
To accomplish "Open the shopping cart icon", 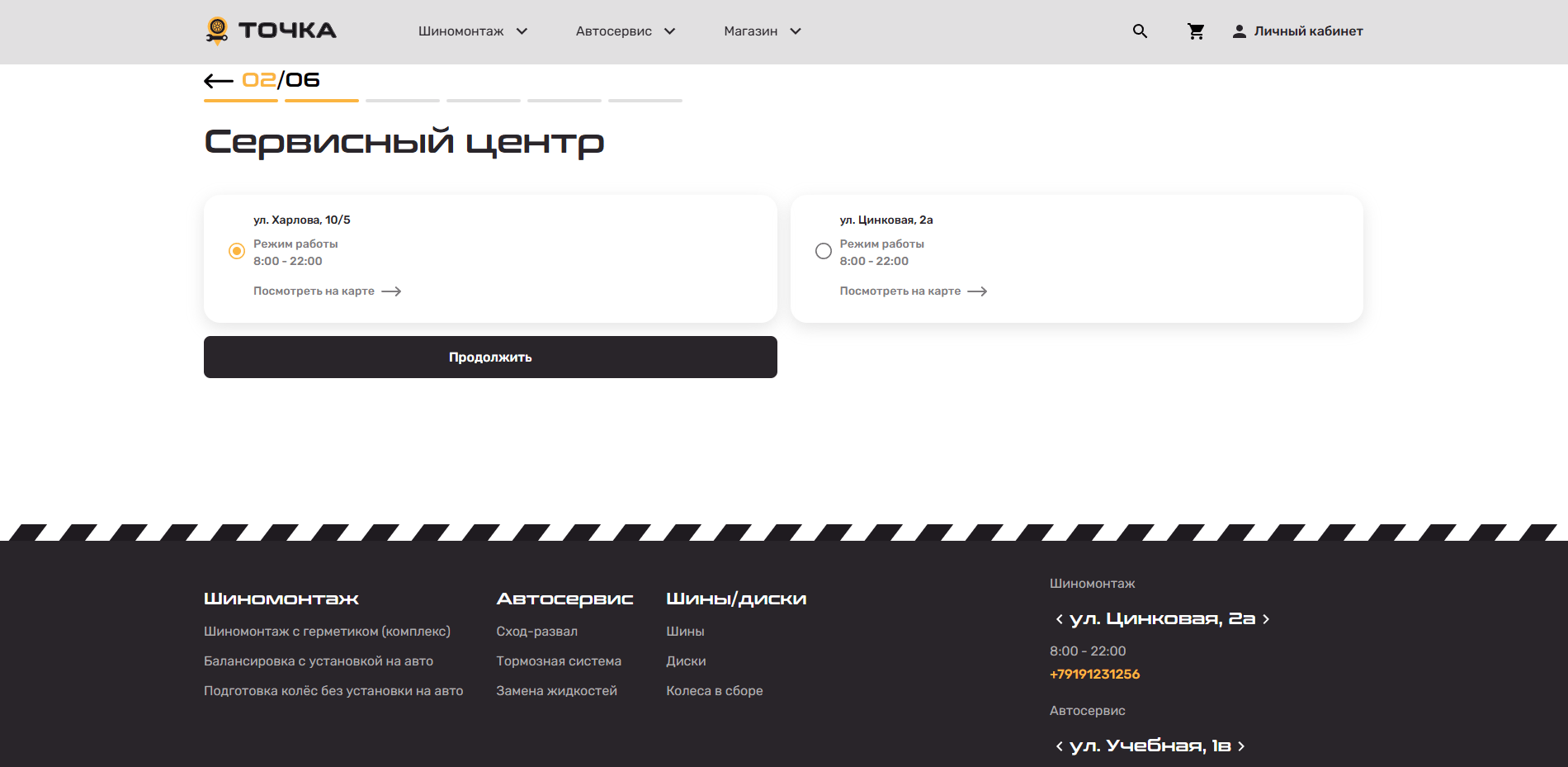I will point(1196,31).
